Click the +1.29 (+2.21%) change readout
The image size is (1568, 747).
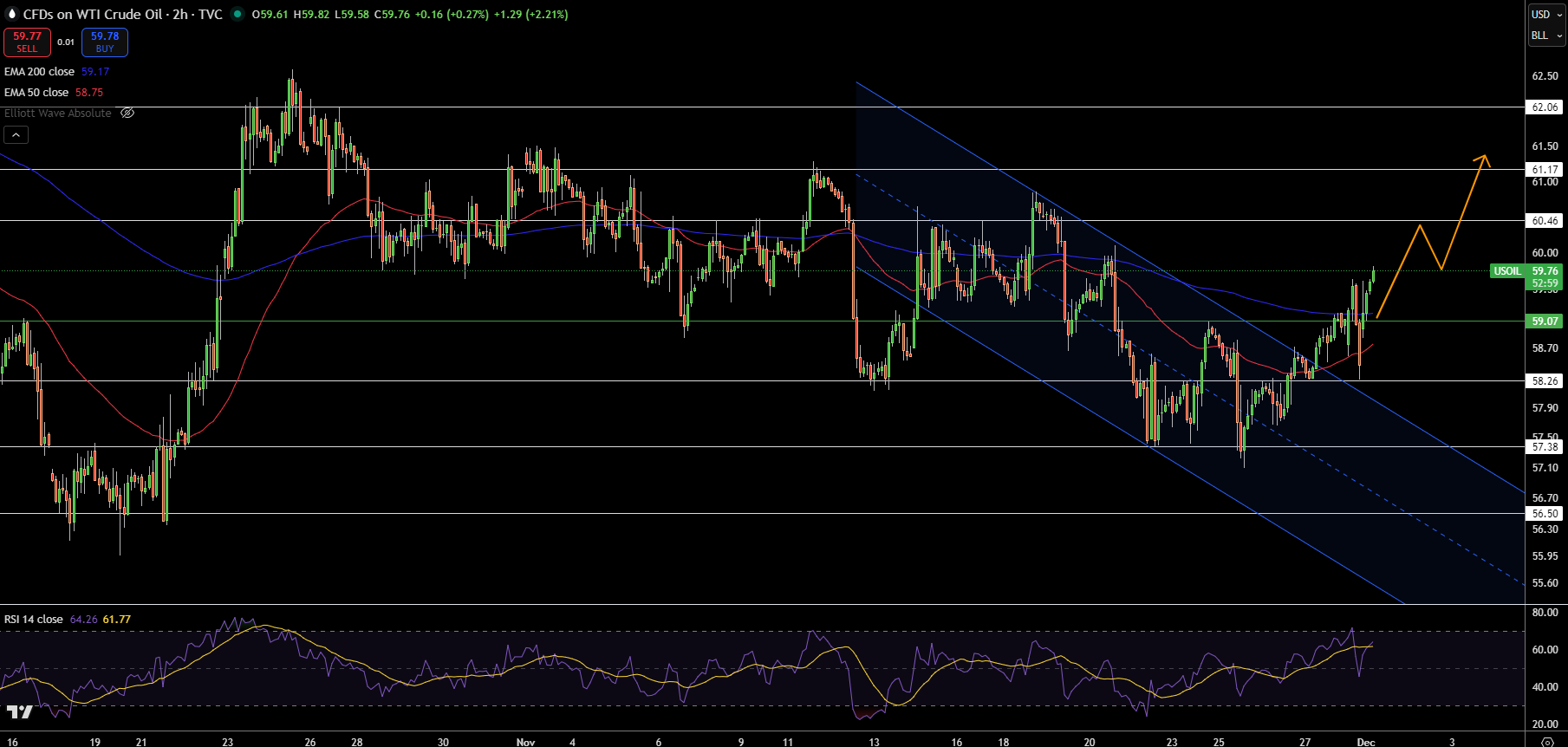(x=530, y=14)
